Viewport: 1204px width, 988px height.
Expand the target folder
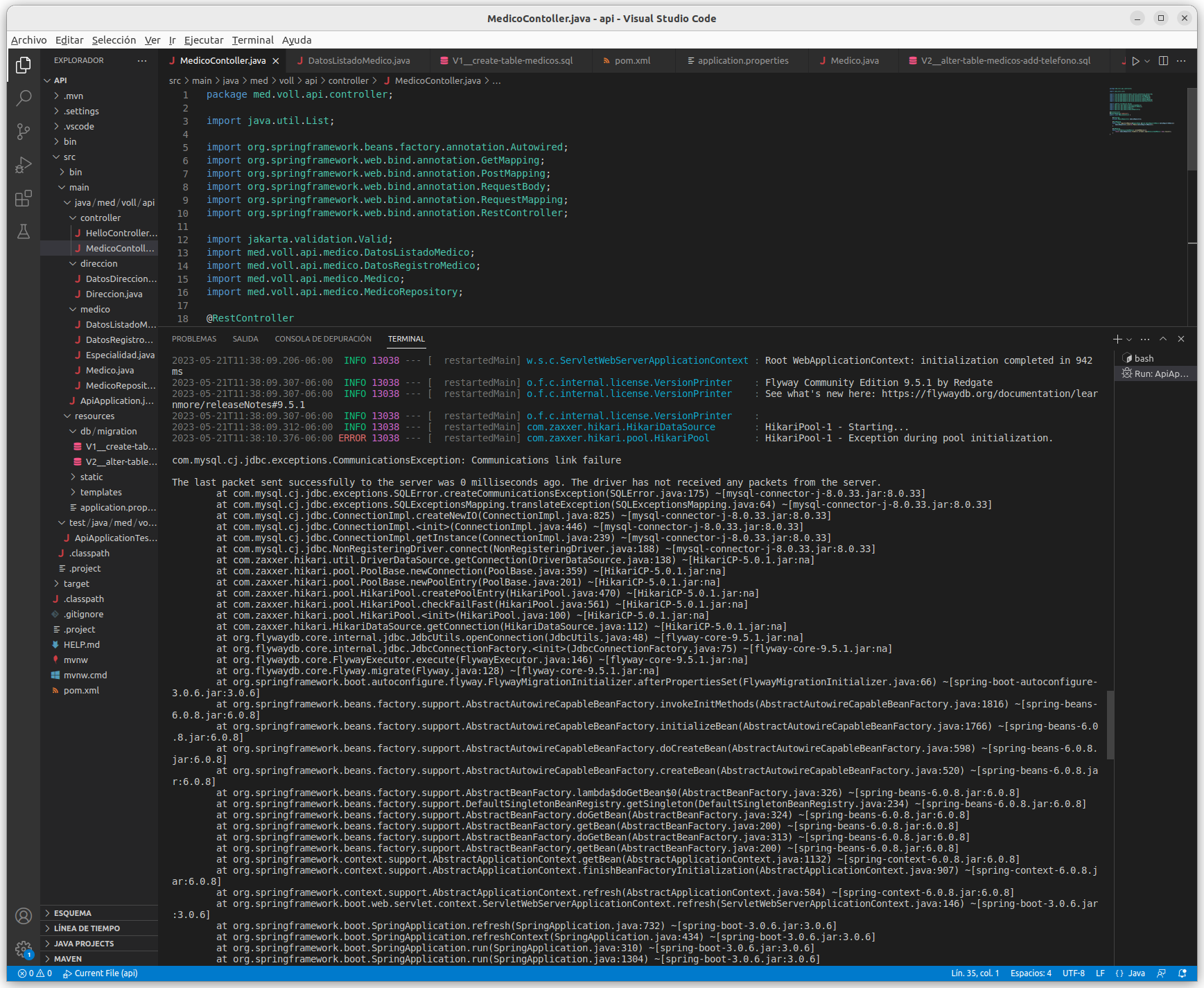99,583
